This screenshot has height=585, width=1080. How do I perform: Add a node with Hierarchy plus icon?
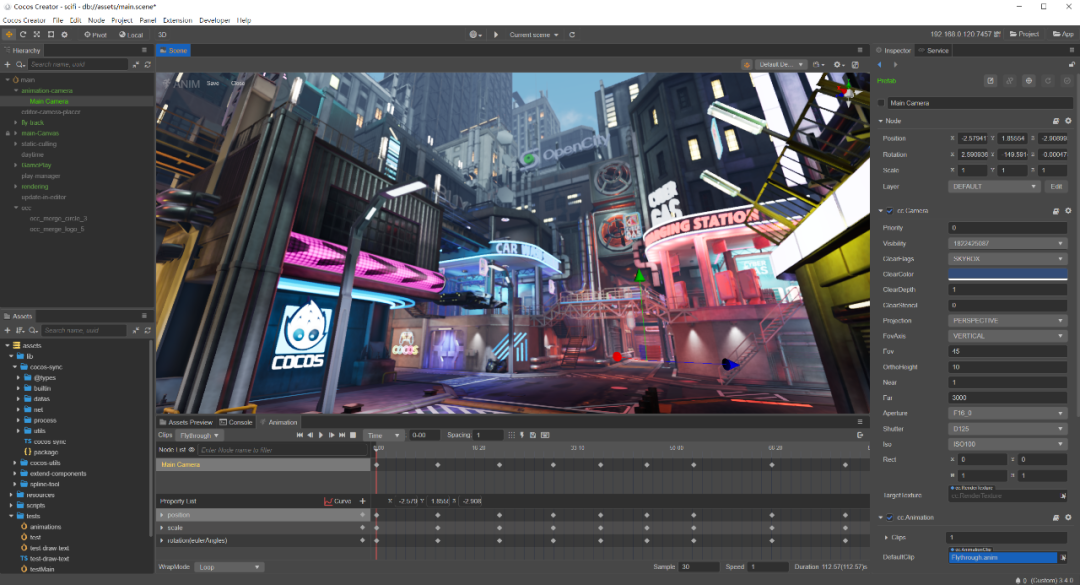(8, 64)
